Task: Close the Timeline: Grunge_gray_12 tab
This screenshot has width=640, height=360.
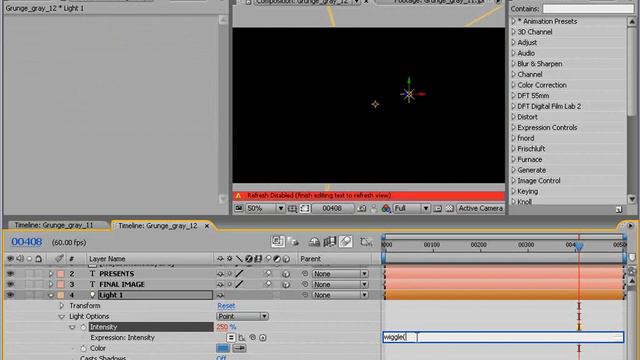Action: 207,226
